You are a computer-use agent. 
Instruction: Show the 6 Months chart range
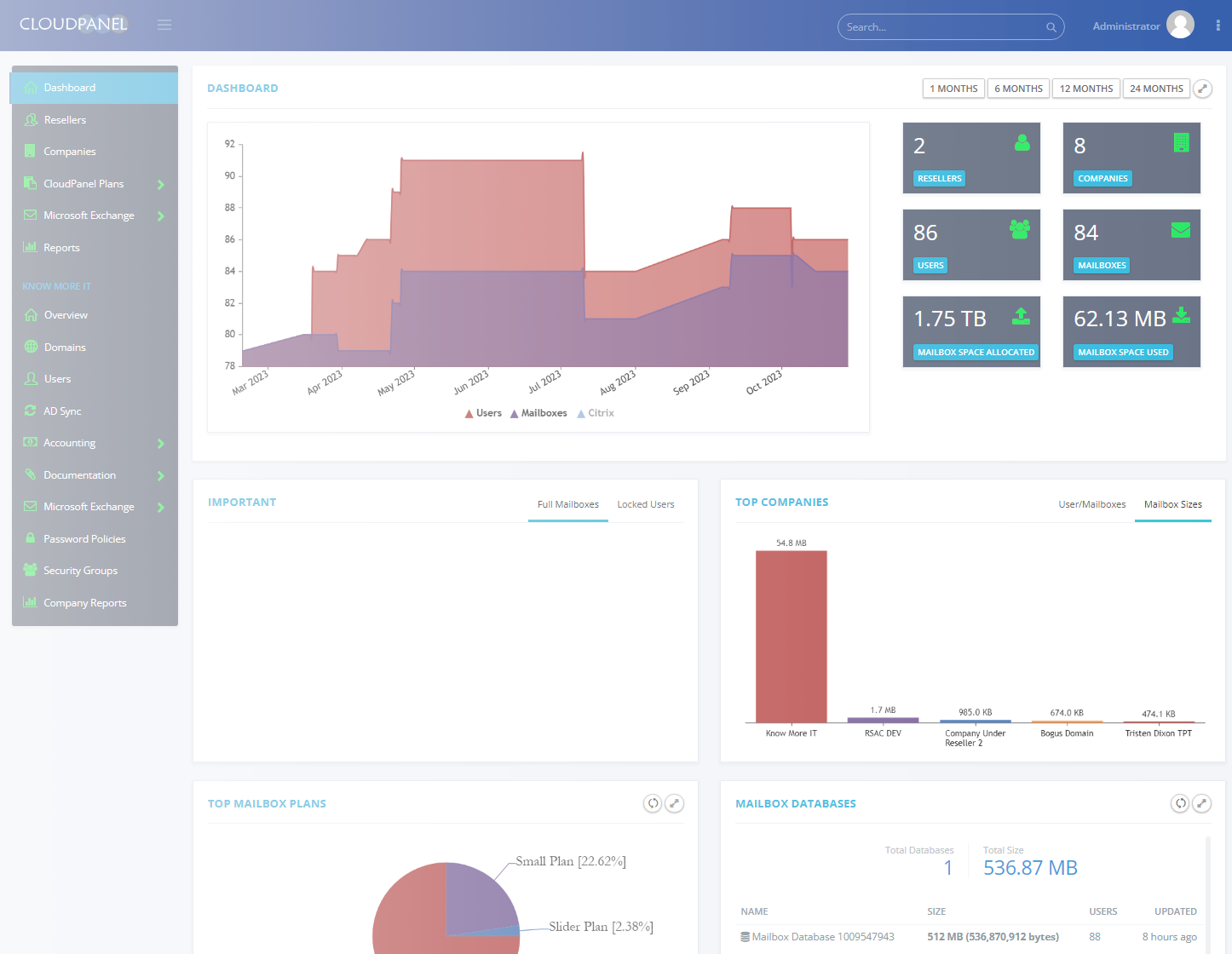(1019, 89)
